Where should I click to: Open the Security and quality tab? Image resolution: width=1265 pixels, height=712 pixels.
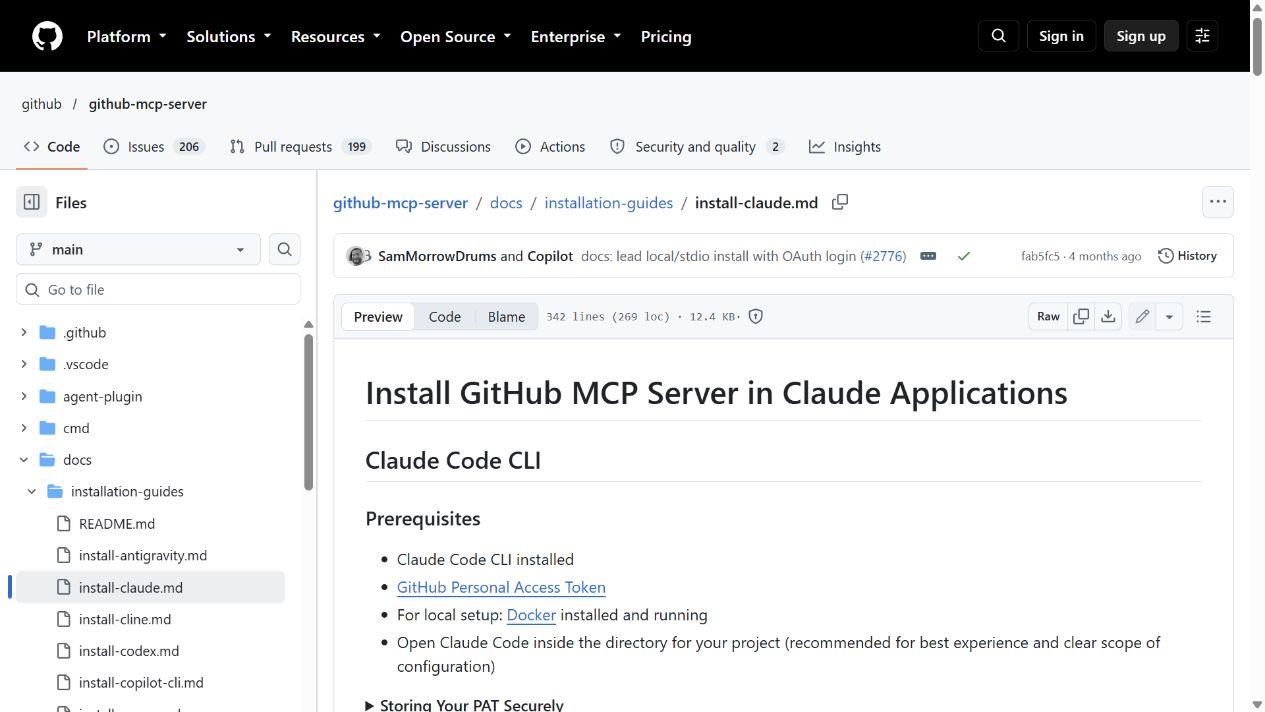697,146
